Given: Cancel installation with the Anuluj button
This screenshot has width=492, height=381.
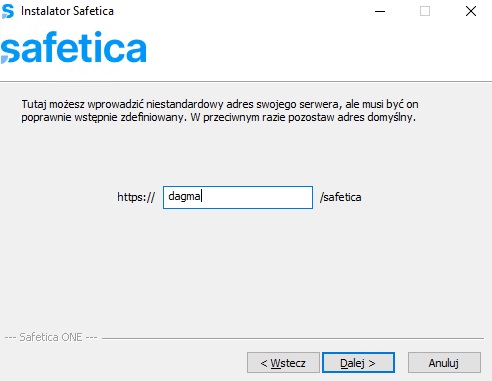Looking at the screenshot, I should (x=444, y=363).
